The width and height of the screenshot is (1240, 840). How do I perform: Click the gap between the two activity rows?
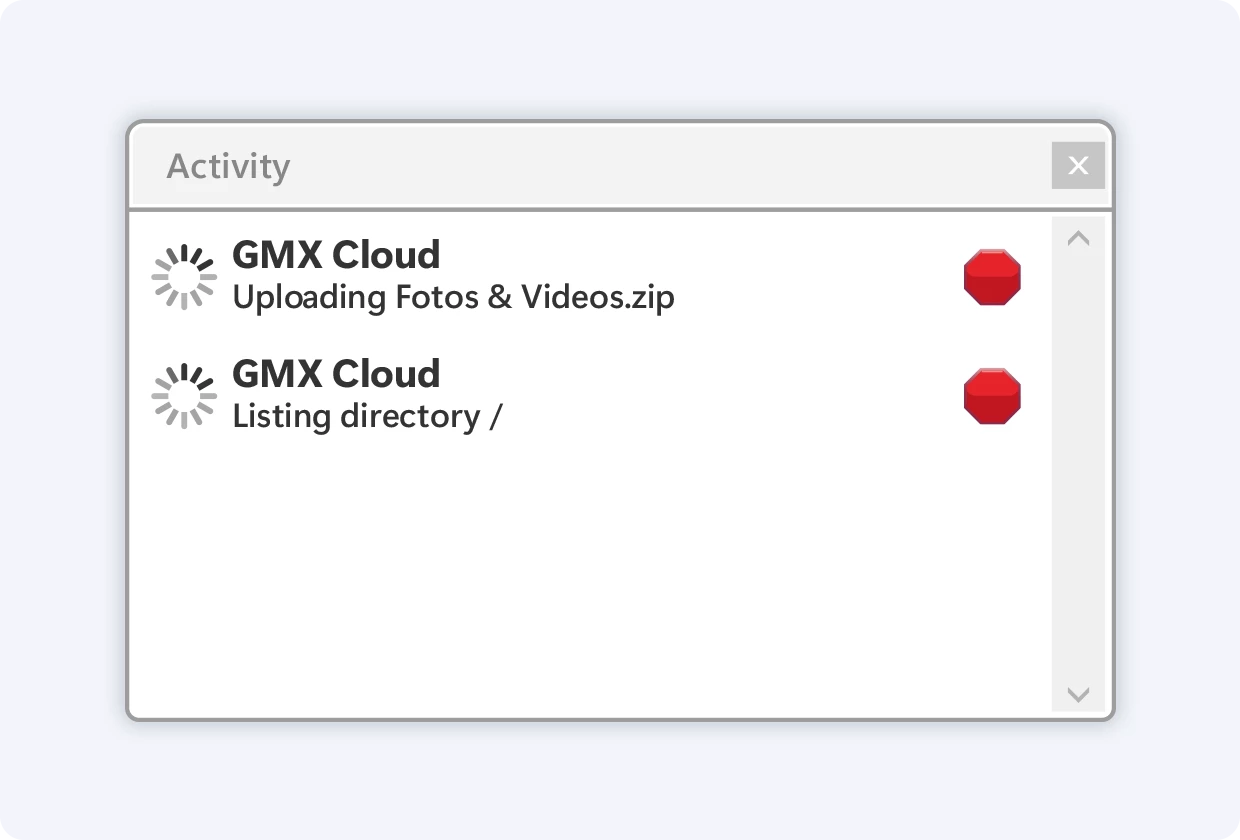(x=590, y=336)
